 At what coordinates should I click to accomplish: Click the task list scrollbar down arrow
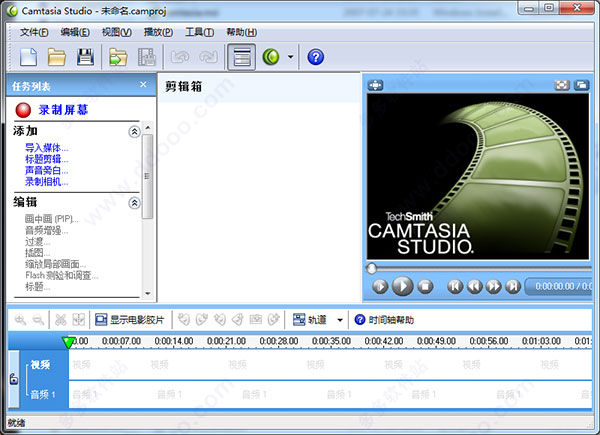pyautogui.click(x=148, y=293)
